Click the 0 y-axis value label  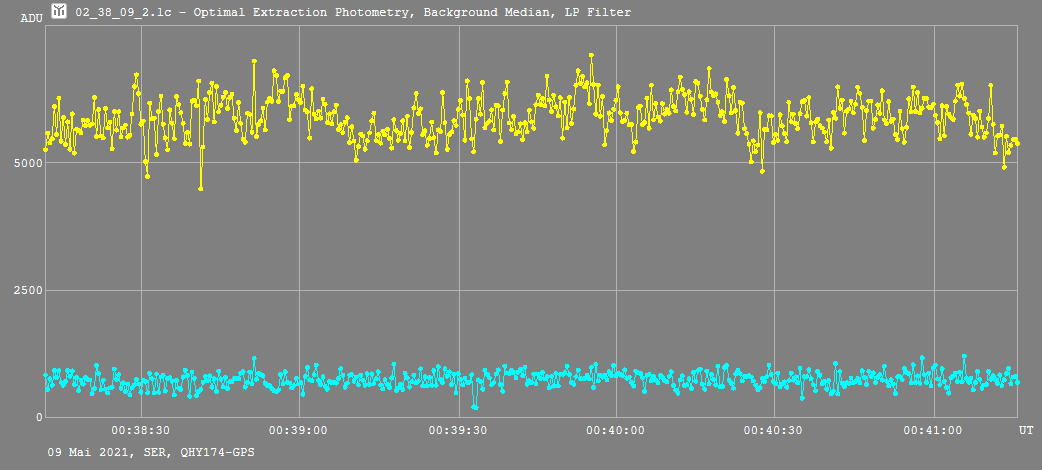tap(36, 417)
